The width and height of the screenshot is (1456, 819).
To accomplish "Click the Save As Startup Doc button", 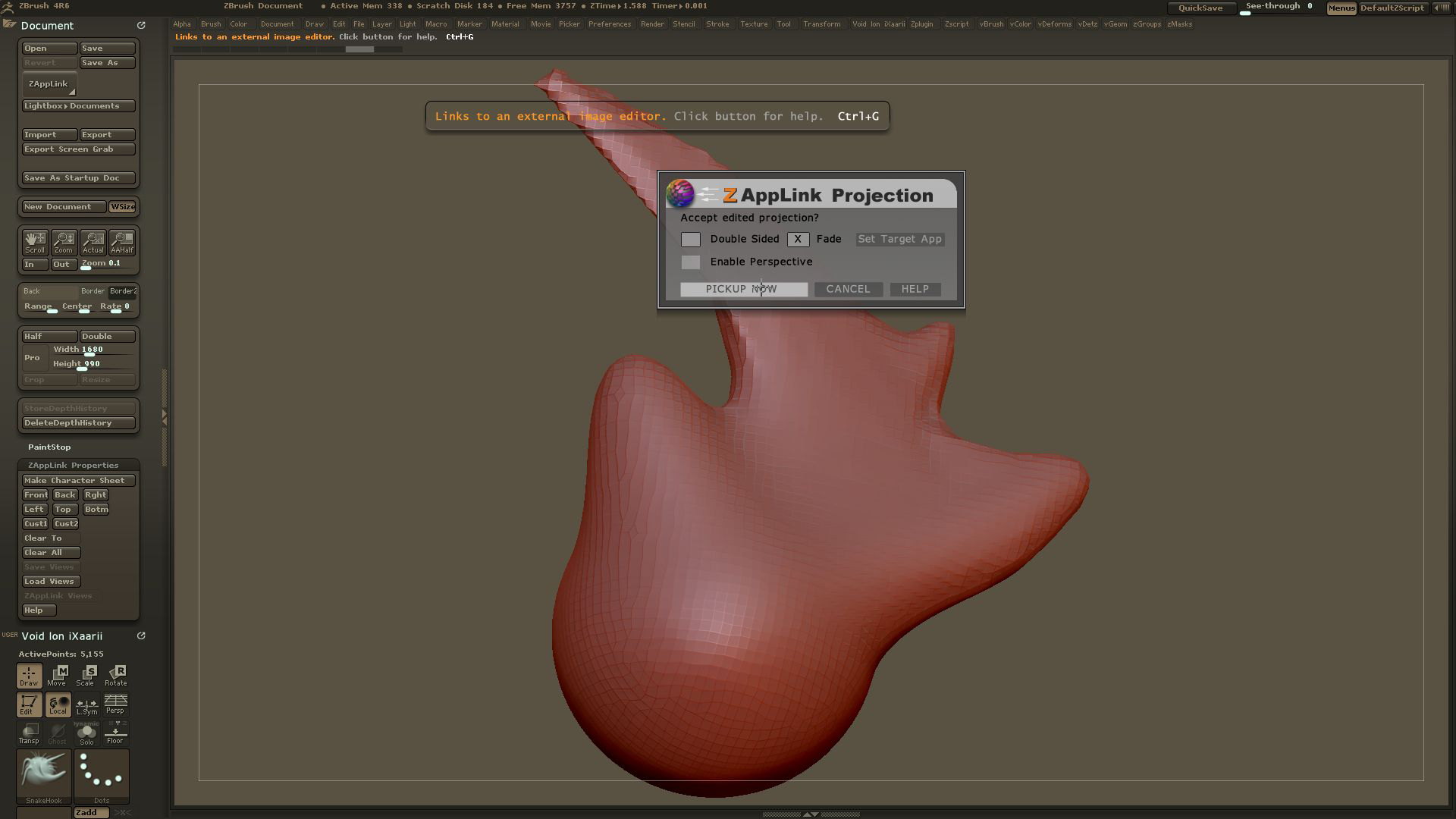I will [79, 178].
